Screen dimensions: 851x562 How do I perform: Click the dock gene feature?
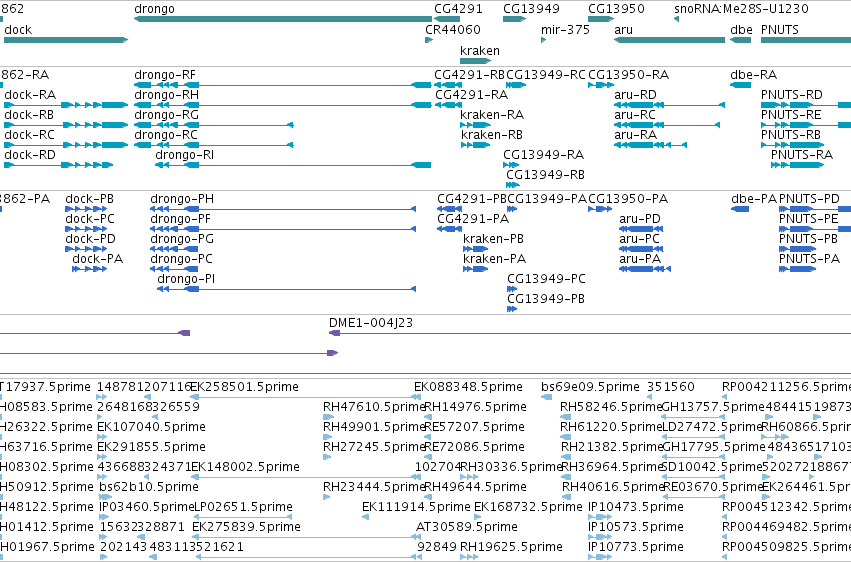click(66, 40)
